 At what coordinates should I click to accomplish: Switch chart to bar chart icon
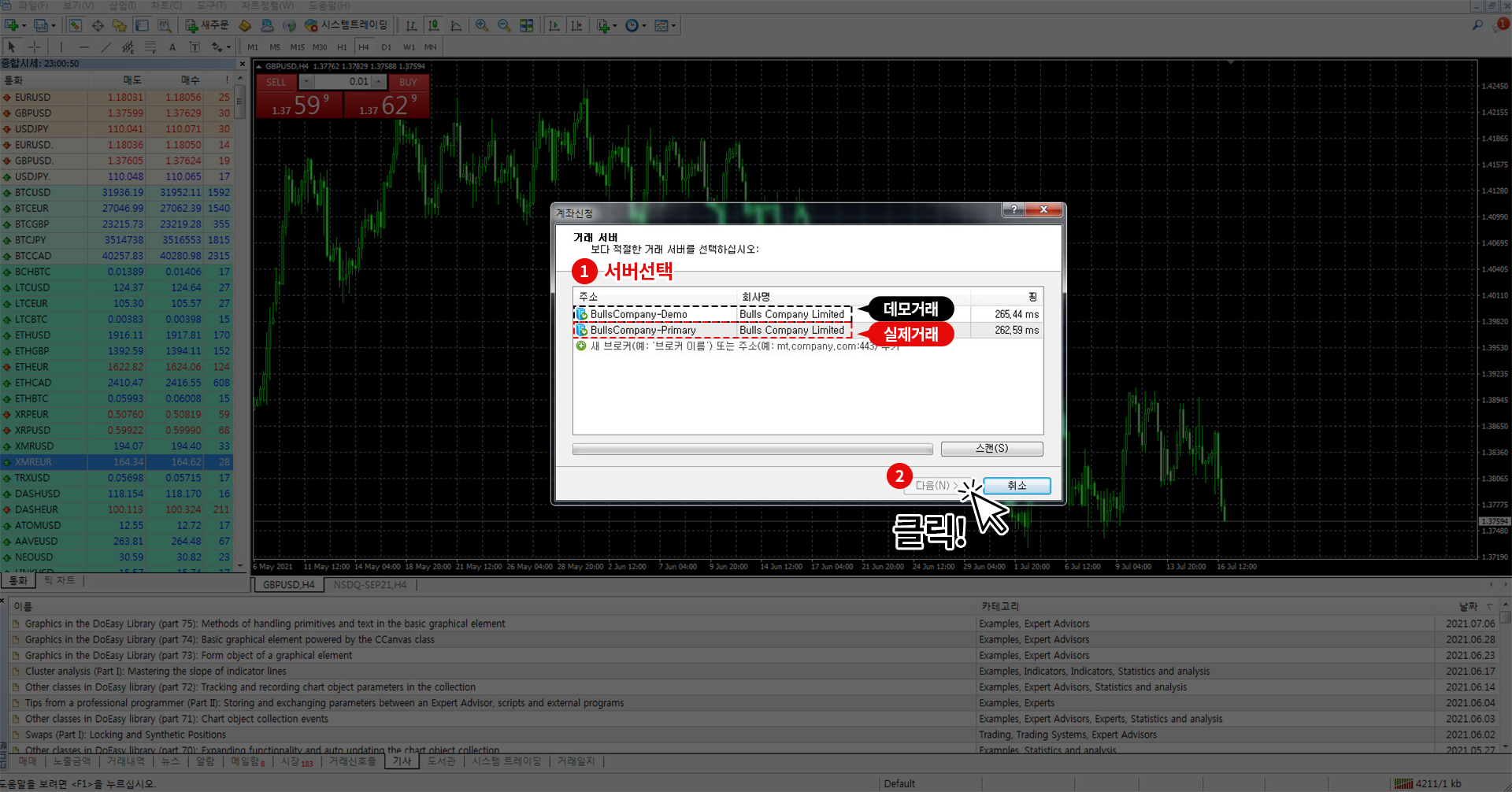[411, 25]
